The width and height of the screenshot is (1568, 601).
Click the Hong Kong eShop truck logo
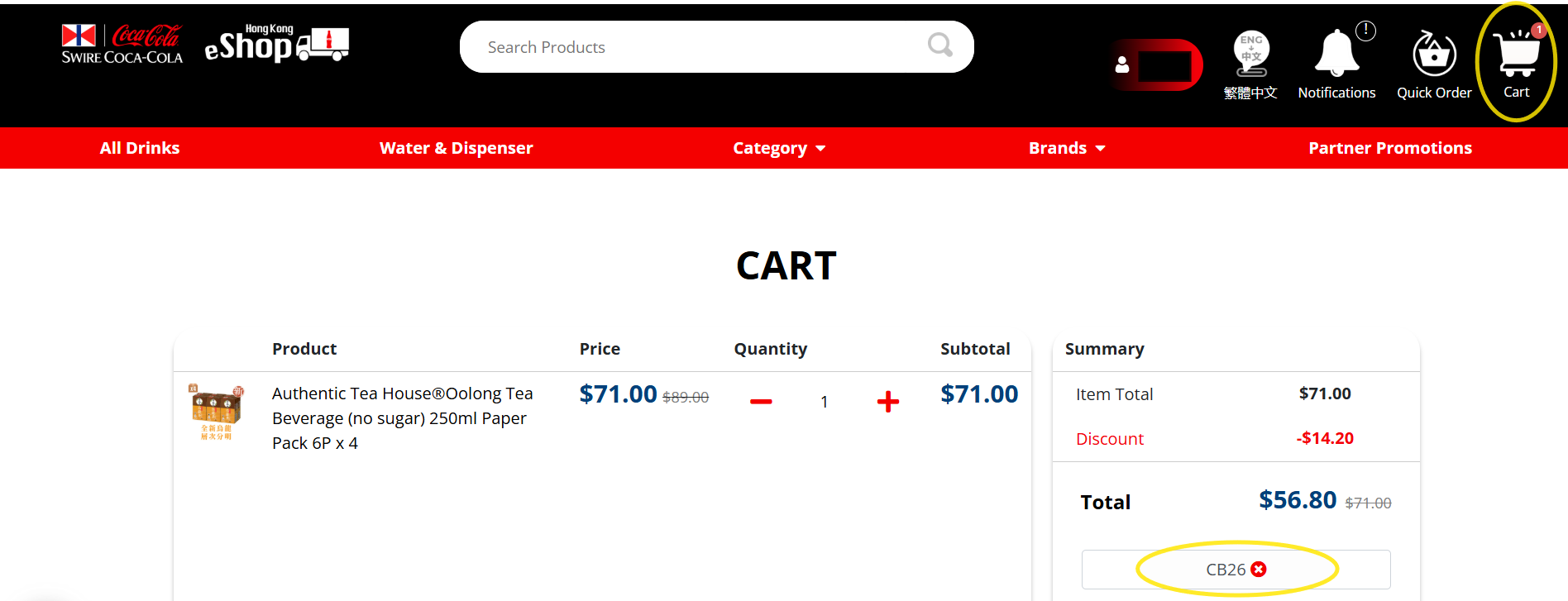coord(276,45)
